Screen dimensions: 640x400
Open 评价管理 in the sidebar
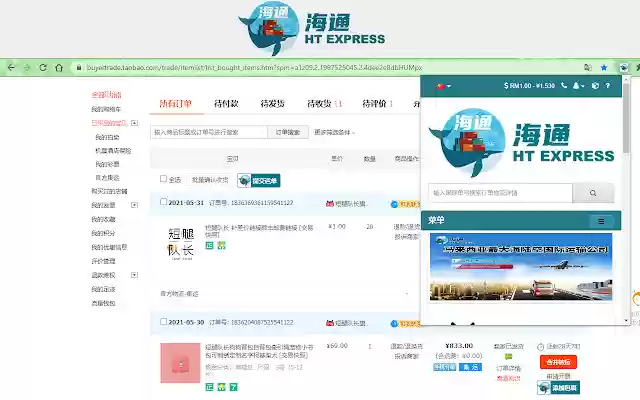coord(103,261)
